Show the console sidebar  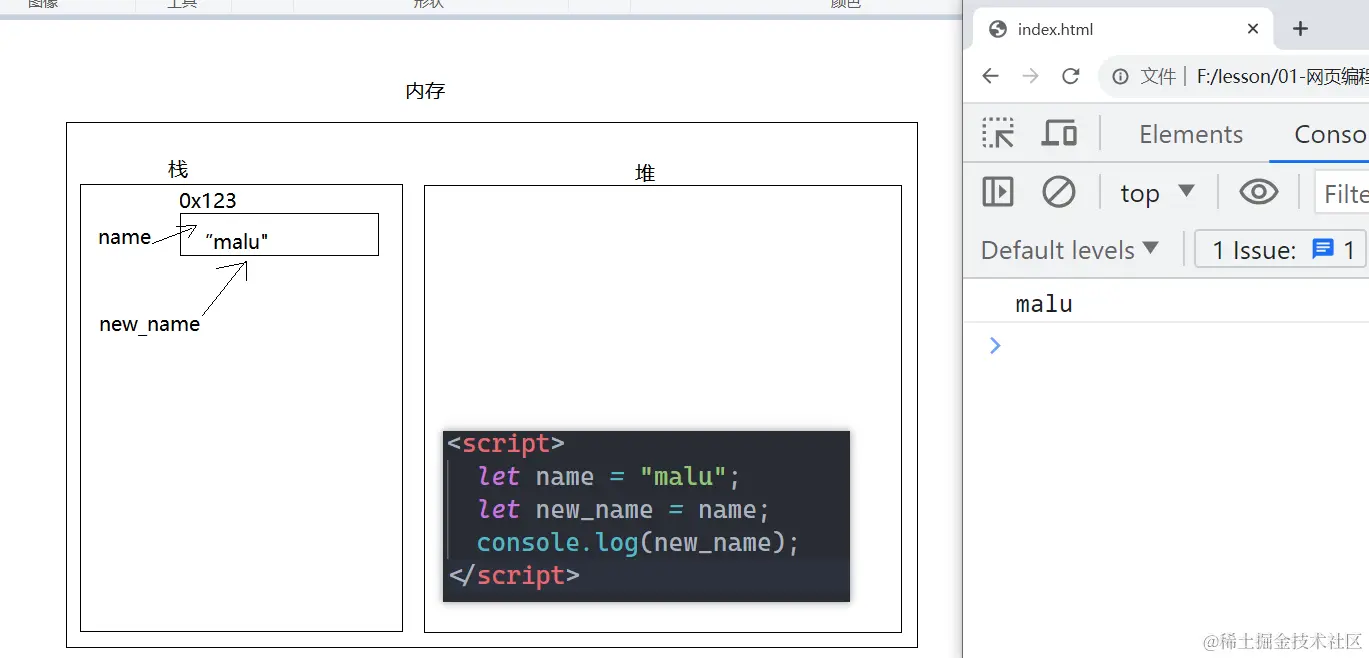click(x=998, y=192)
